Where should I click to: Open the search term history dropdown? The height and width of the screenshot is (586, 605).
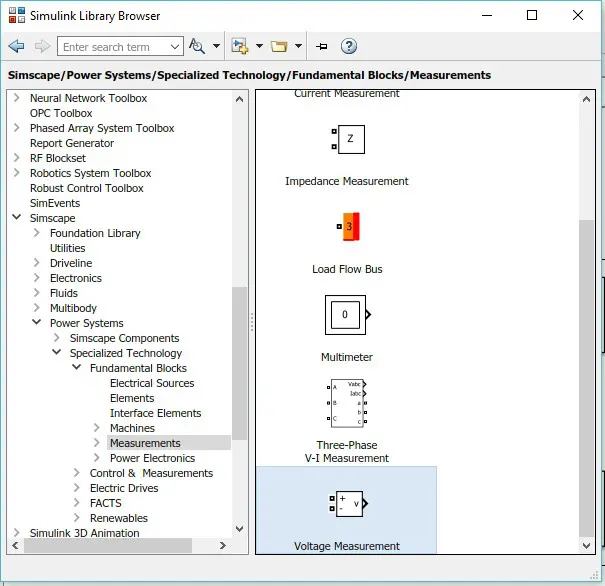pos(175,47)
